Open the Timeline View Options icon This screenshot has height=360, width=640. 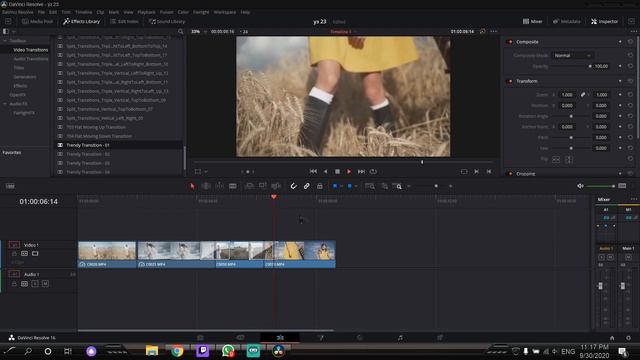(x=10, y=186)
